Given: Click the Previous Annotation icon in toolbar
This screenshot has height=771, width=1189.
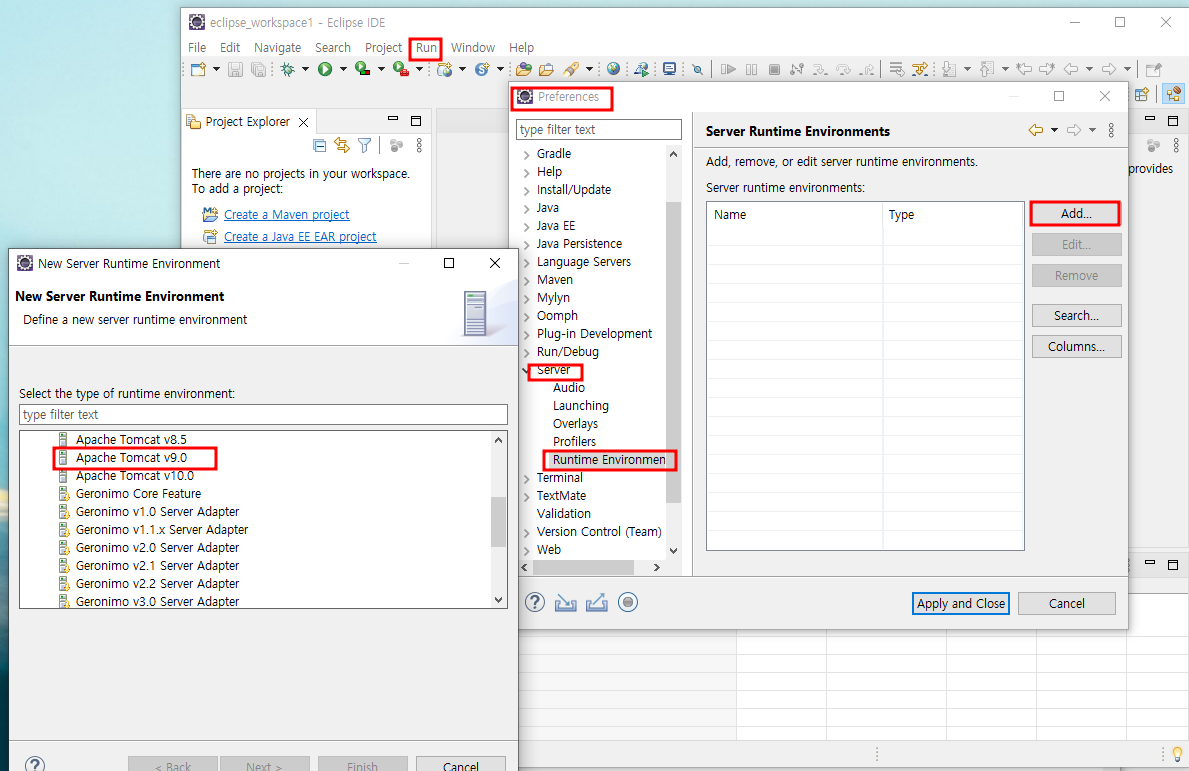Looking at the screenshot, I should 987,70.
